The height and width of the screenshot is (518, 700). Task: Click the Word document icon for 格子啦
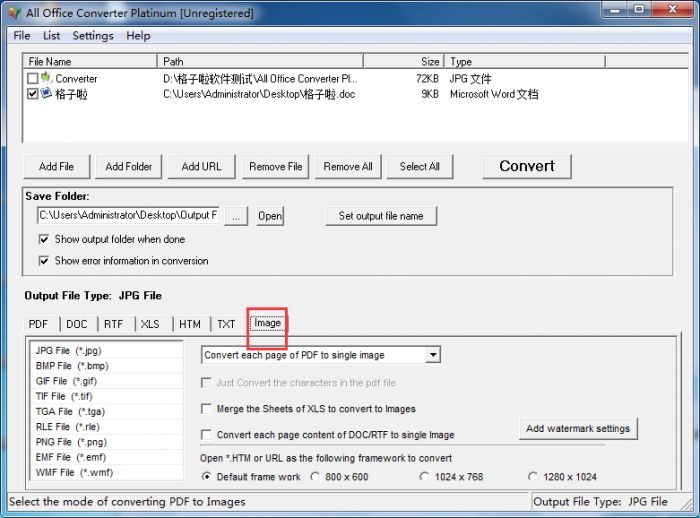click(x=46, y=94)
